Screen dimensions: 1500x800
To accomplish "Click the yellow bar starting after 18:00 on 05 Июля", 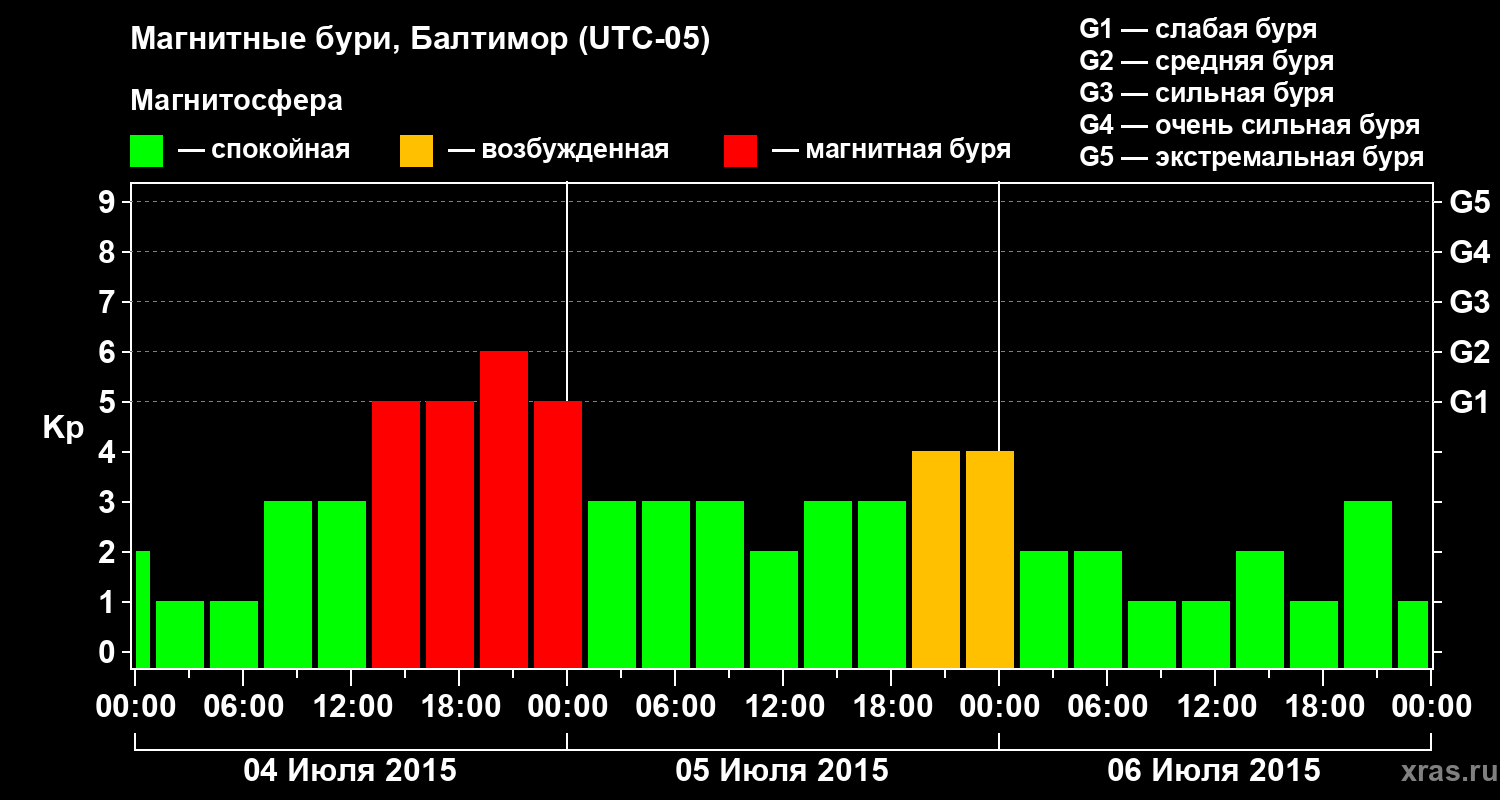I will pos(936,559).
